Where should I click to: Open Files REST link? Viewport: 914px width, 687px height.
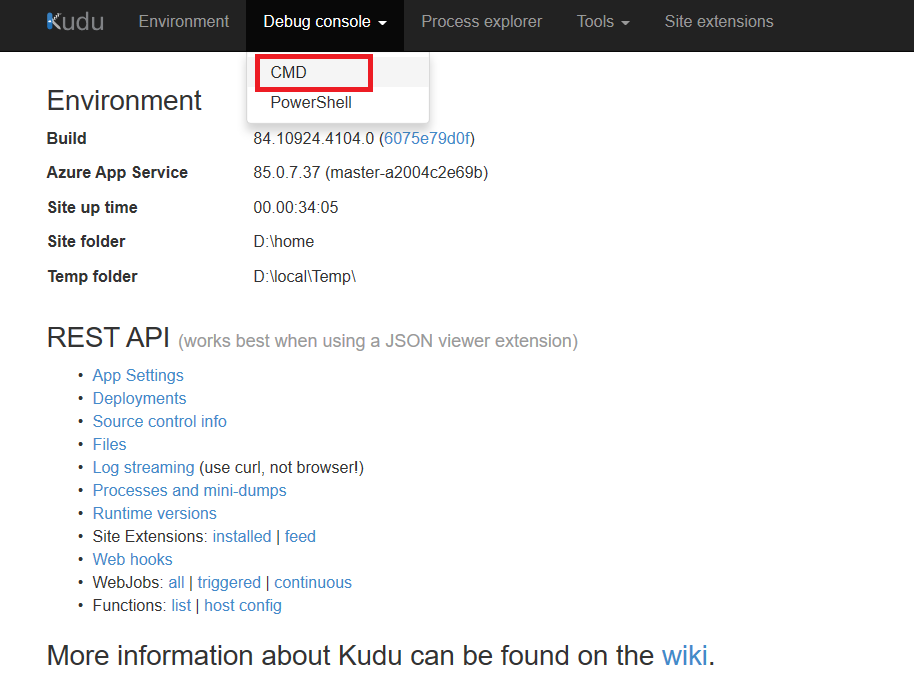point(110,445)
